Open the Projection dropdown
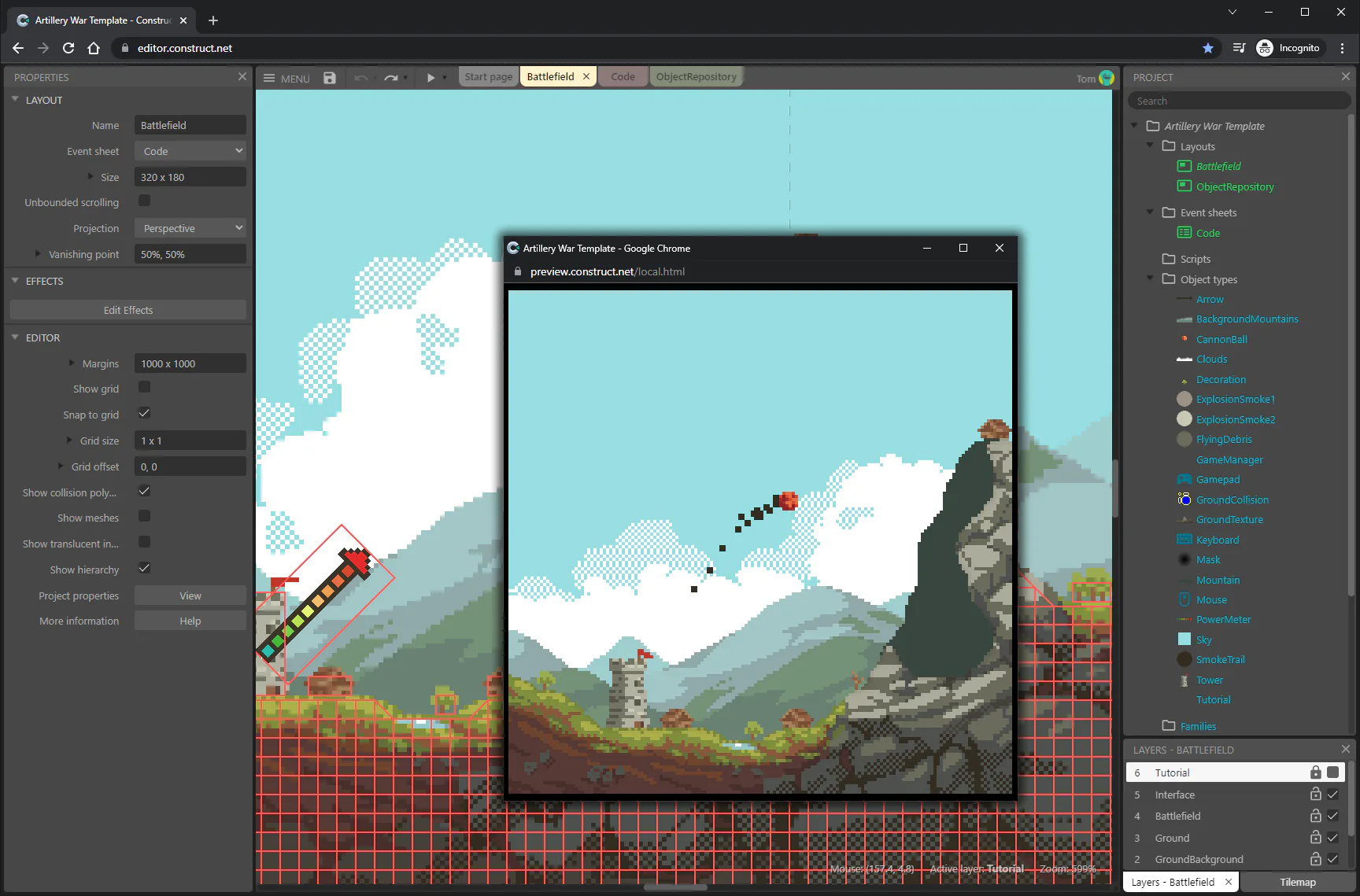Viewport: 1360px width, 896px height. tap(190, 228)
